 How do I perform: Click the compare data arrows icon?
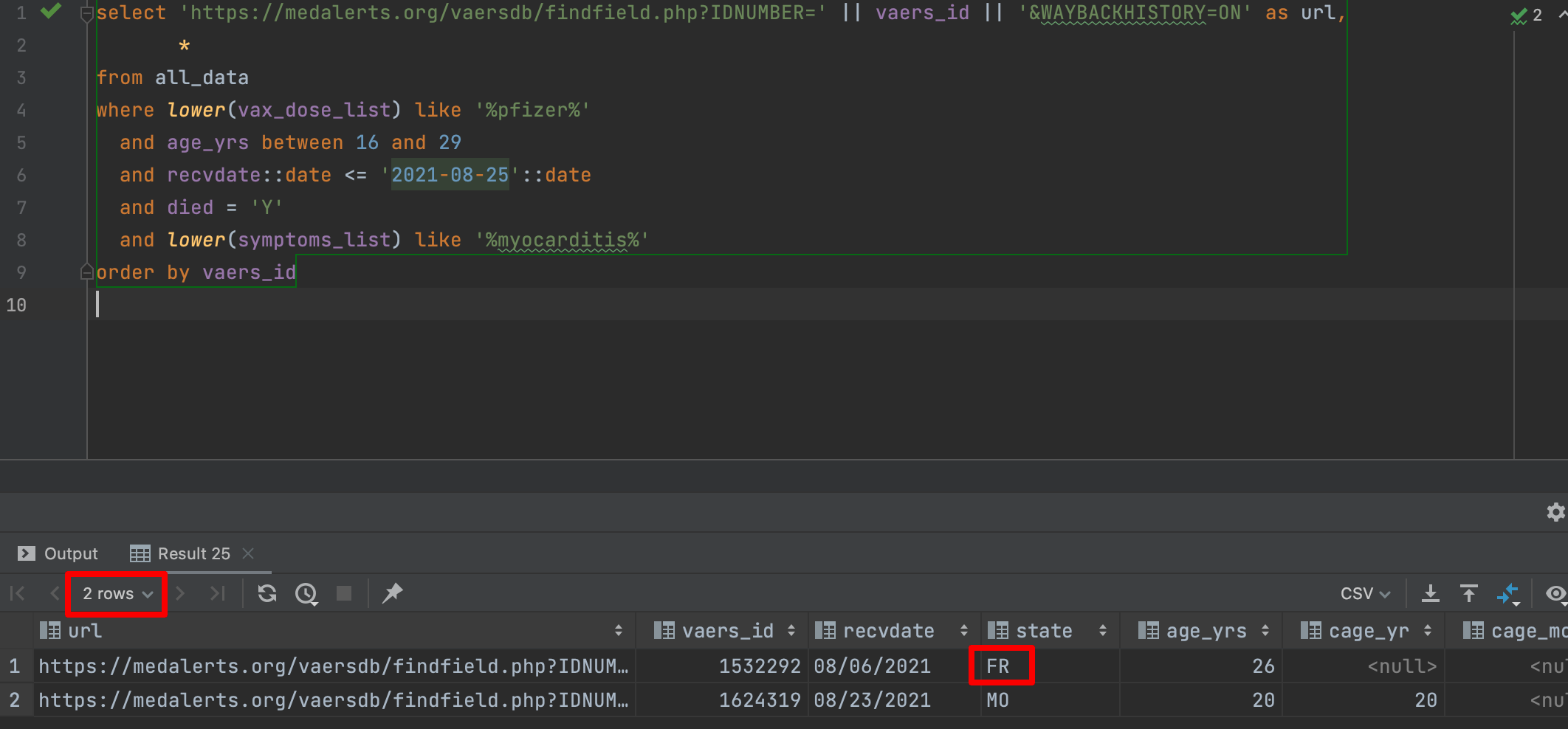1508,594
